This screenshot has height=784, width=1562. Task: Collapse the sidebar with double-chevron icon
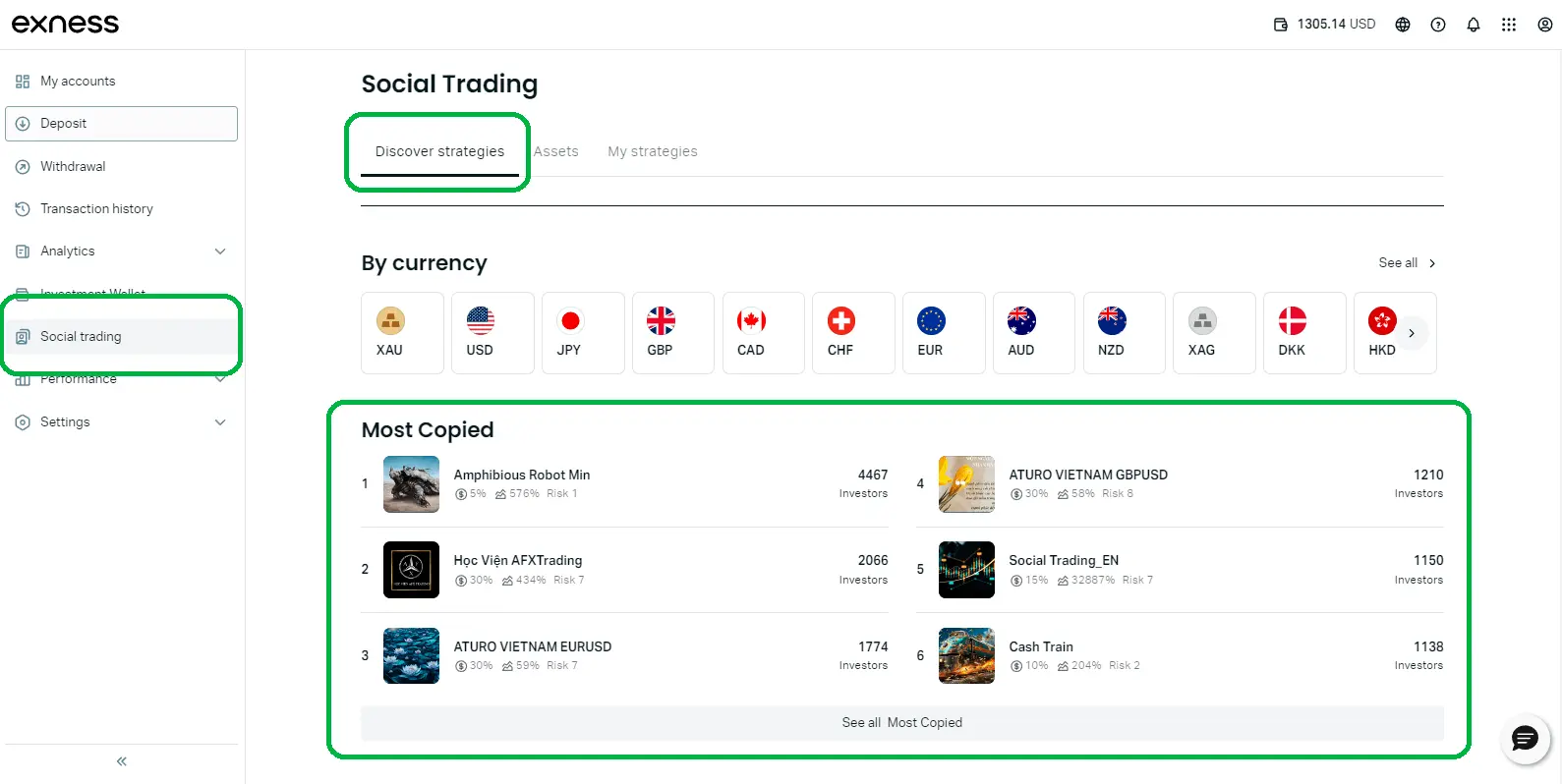point(122,761)
